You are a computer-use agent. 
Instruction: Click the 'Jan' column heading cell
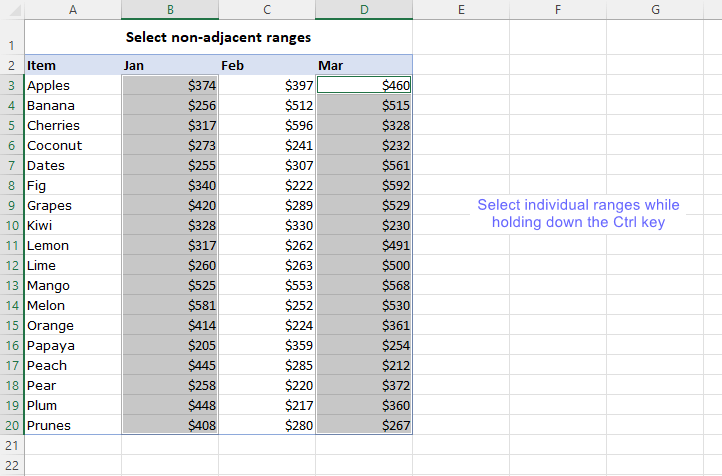(170, 65)
